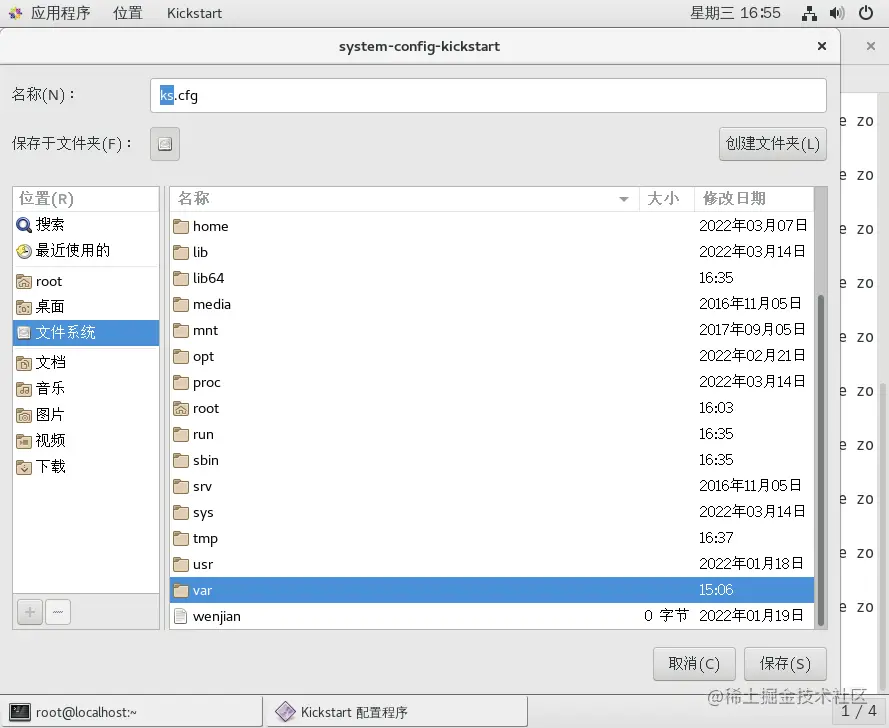Select root in the places sidebar

(86, 281)
